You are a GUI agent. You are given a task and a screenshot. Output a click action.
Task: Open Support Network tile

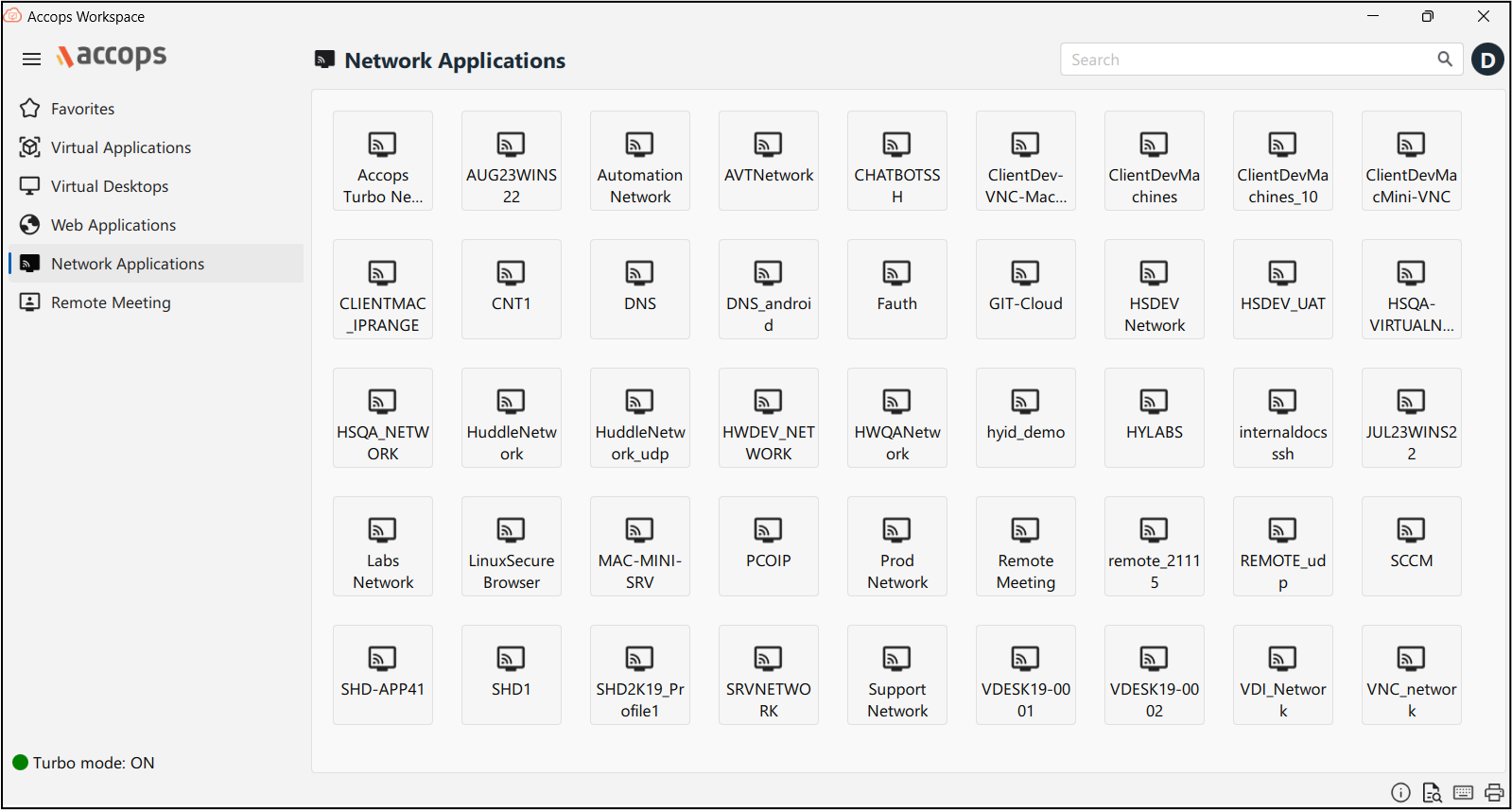click(x=897, y=675)
